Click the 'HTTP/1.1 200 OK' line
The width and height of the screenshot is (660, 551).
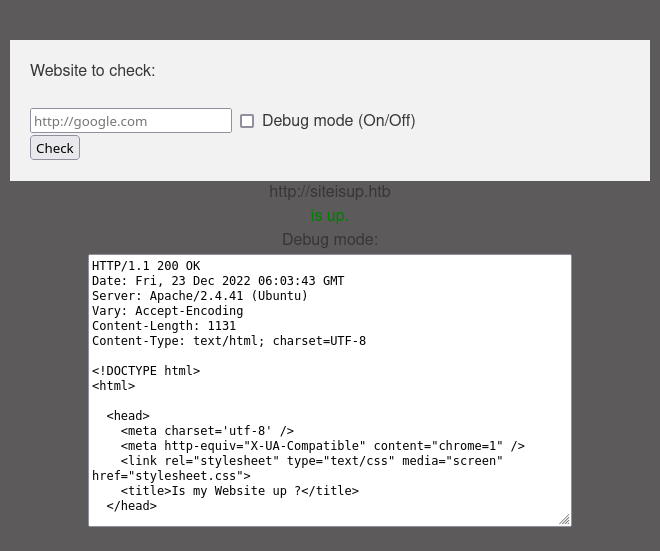(146, 266)
